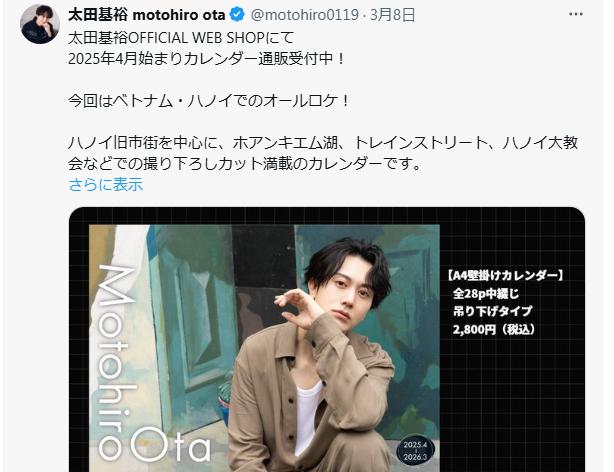Click the line '太田基裕OFFICIAL WEB SHOPにて'
614x472 pixels.
tap(181, 38)
